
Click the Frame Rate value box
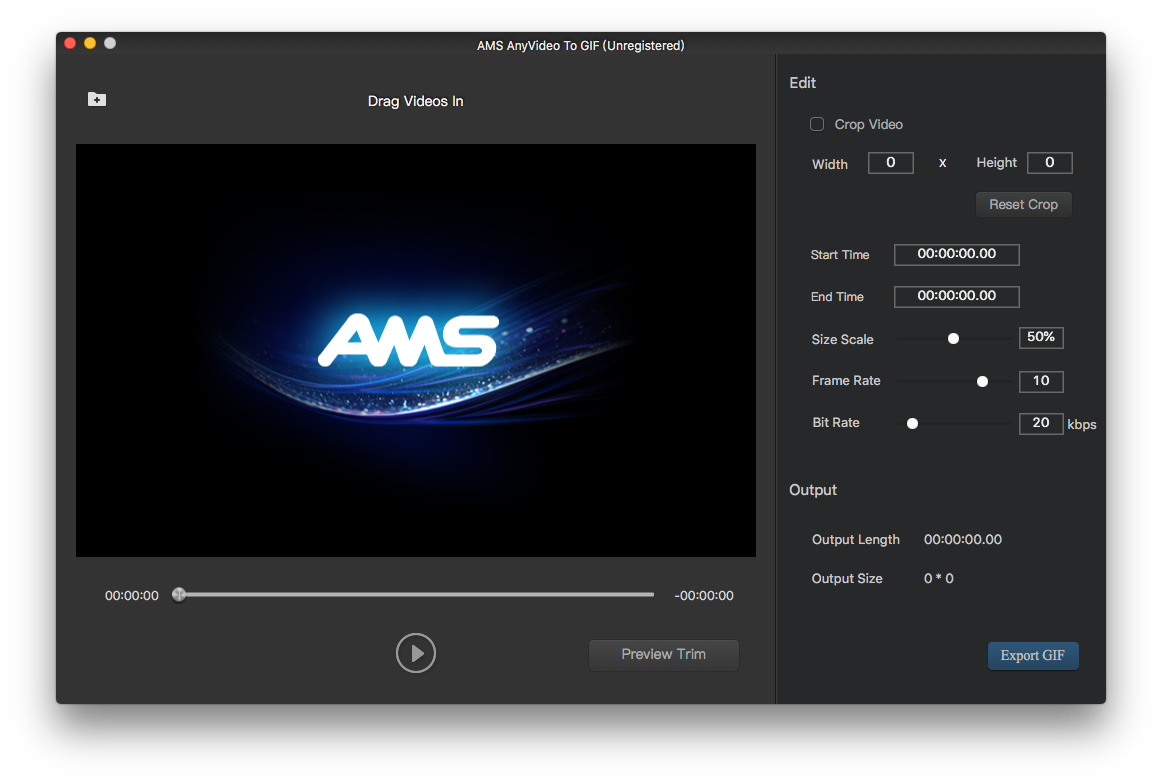click(x=1041, y=381)
